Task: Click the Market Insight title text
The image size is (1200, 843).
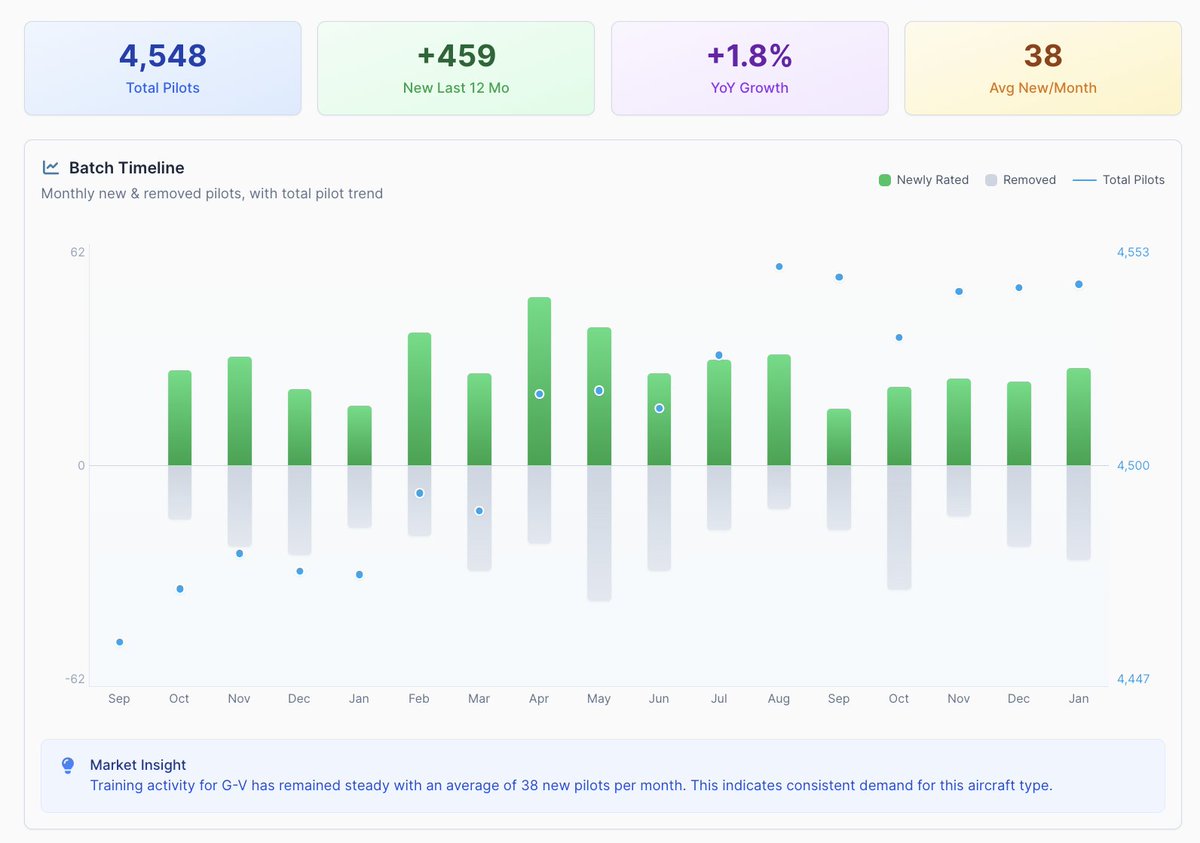Action: coord(138,765)
